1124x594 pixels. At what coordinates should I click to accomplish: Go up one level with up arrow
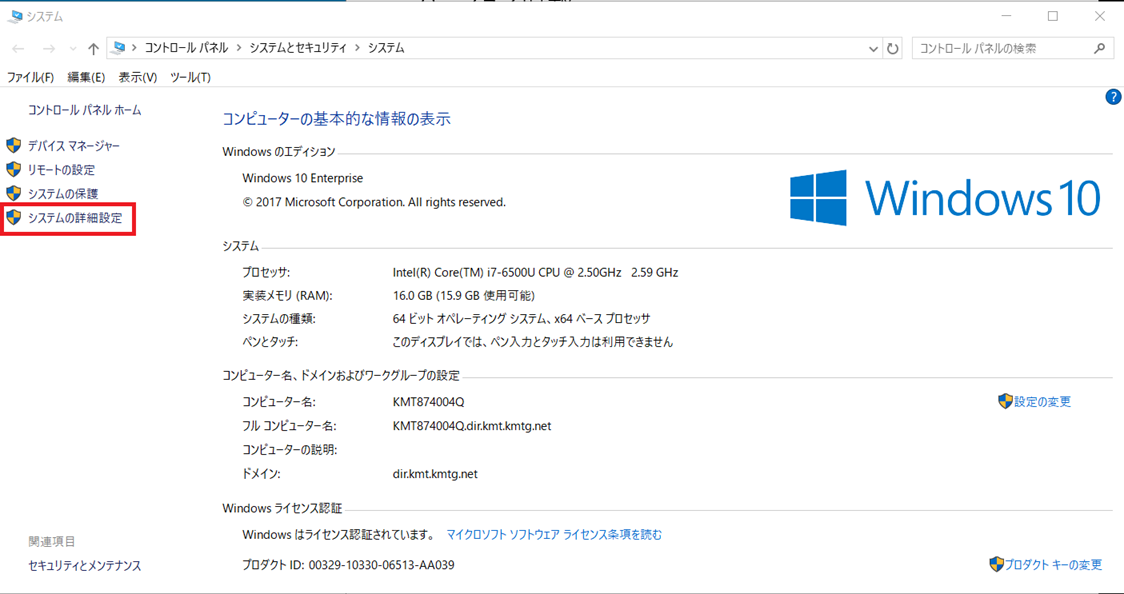[x=92, y=49]
